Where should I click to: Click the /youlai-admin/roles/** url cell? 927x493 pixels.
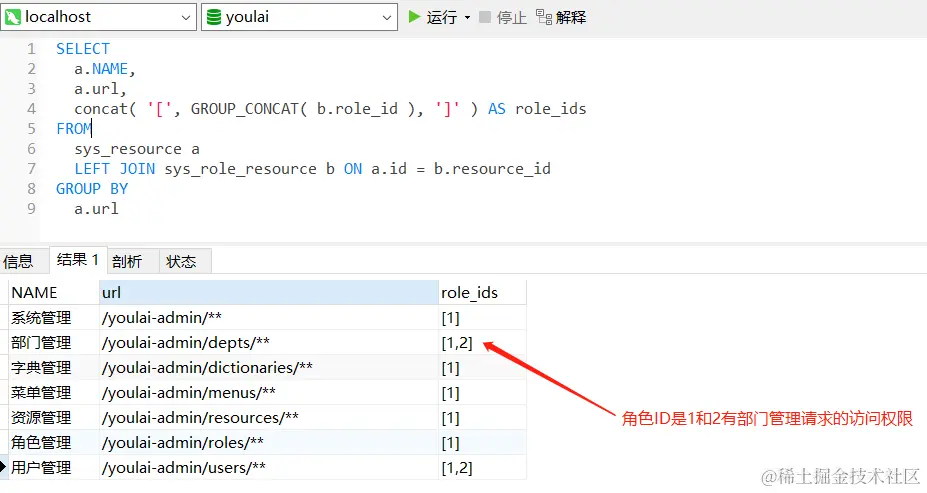[269, 442]
